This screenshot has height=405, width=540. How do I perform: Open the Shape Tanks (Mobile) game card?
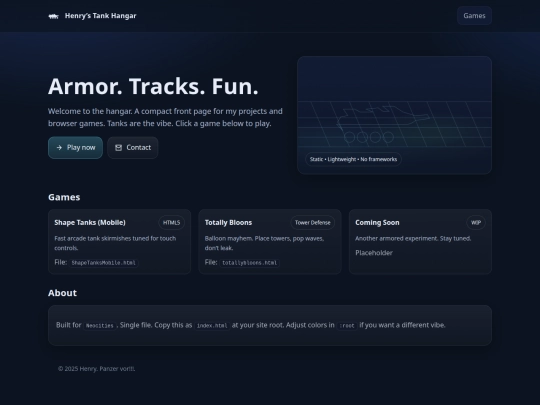click(x=120, y=242)
